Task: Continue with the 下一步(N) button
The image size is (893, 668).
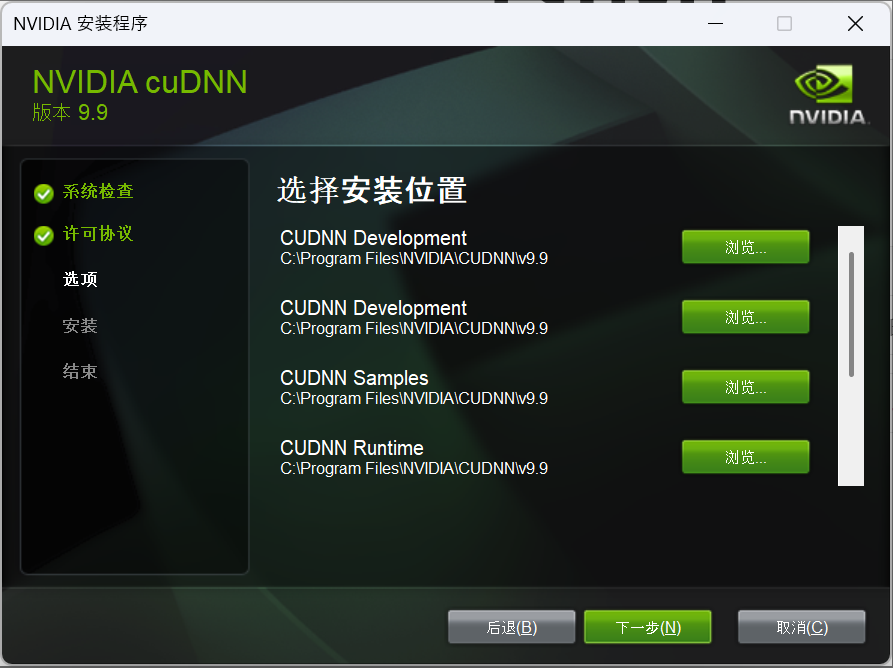Action: point(648,627)
